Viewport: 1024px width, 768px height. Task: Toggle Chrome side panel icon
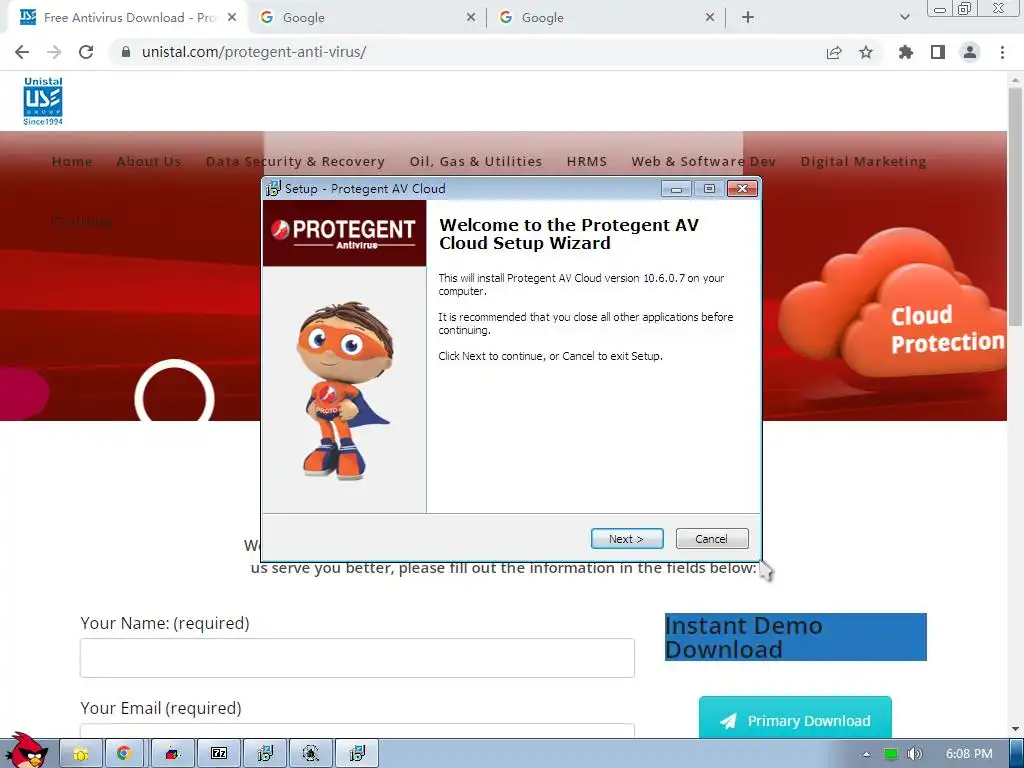point(938,52)
